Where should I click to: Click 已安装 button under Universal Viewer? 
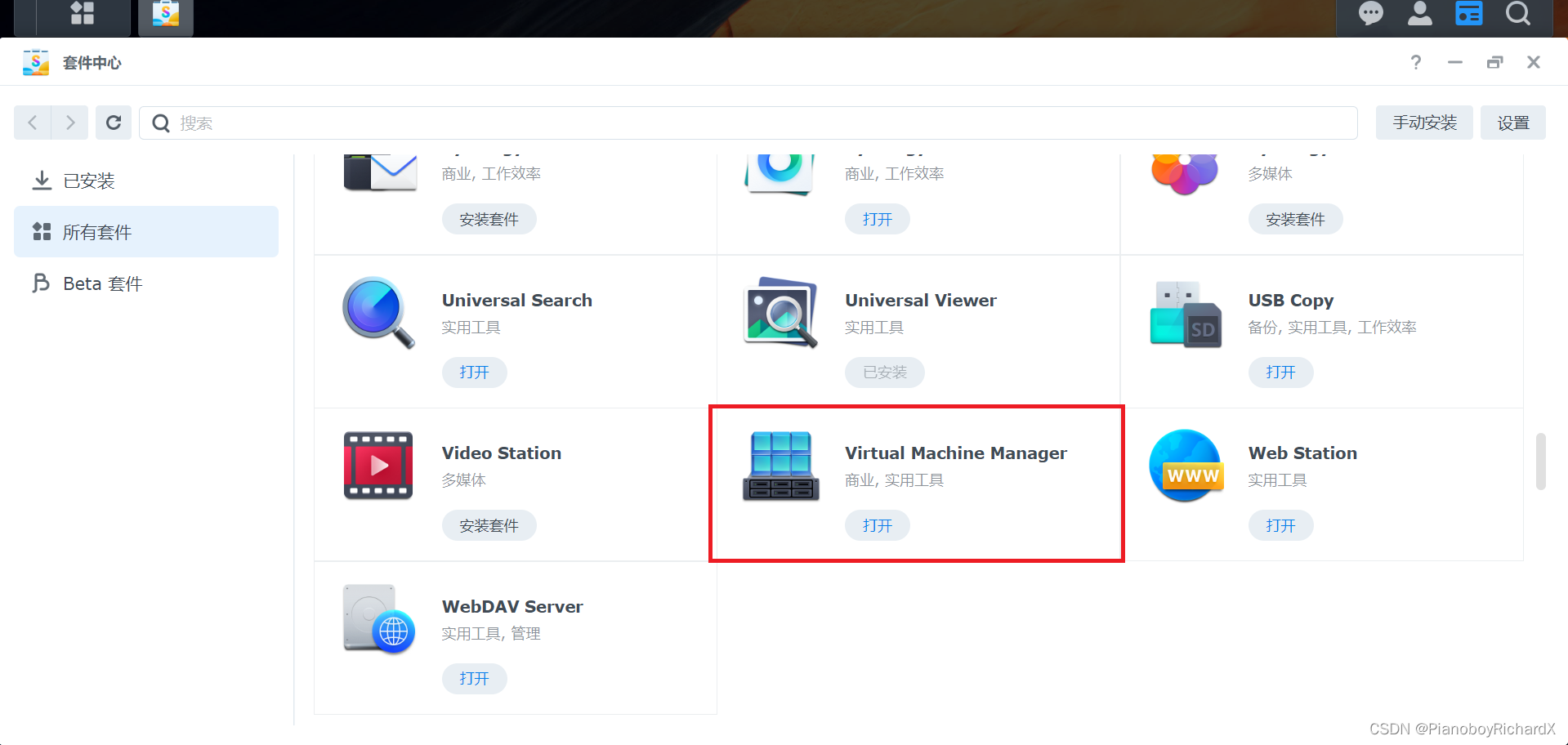[885, 372]
